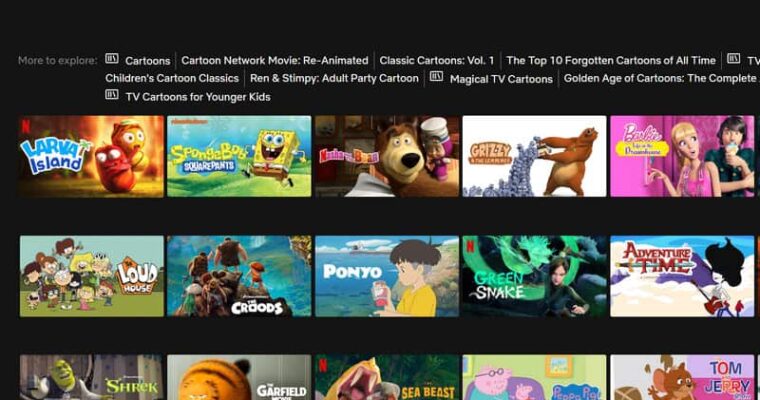The height and width of the screenshot is (400, 760).
Task: Open the SpongeBob SquarePants title card
Action: [239, 156]
